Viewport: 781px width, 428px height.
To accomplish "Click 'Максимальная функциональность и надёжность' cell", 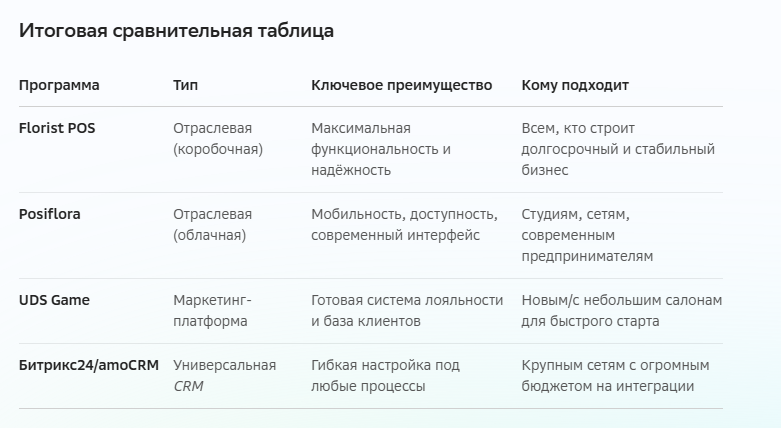I will click(381, 149).
